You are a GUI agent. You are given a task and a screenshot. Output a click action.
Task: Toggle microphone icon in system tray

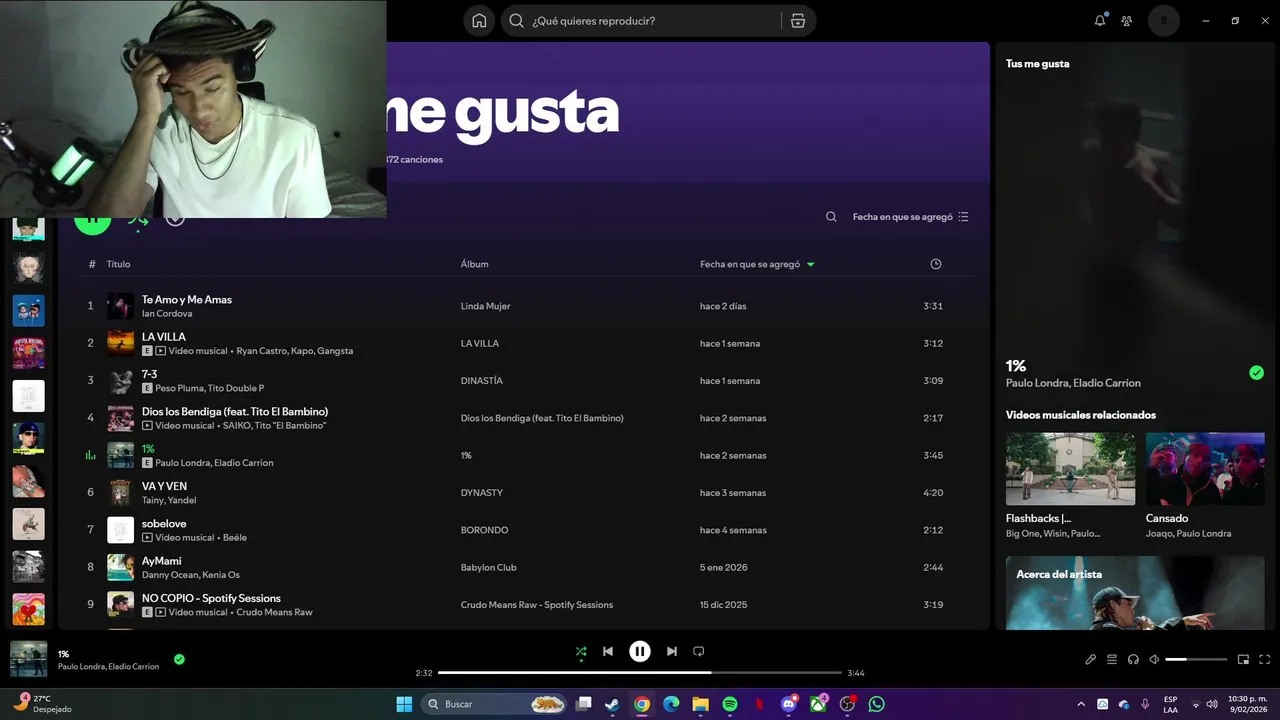(1145, 704)
